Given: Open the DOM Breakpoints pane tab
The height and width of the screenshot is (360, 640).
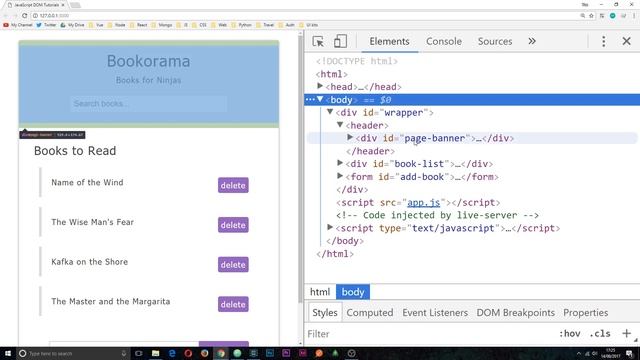Looking at the screenshot, I should [x=516, y=313].
